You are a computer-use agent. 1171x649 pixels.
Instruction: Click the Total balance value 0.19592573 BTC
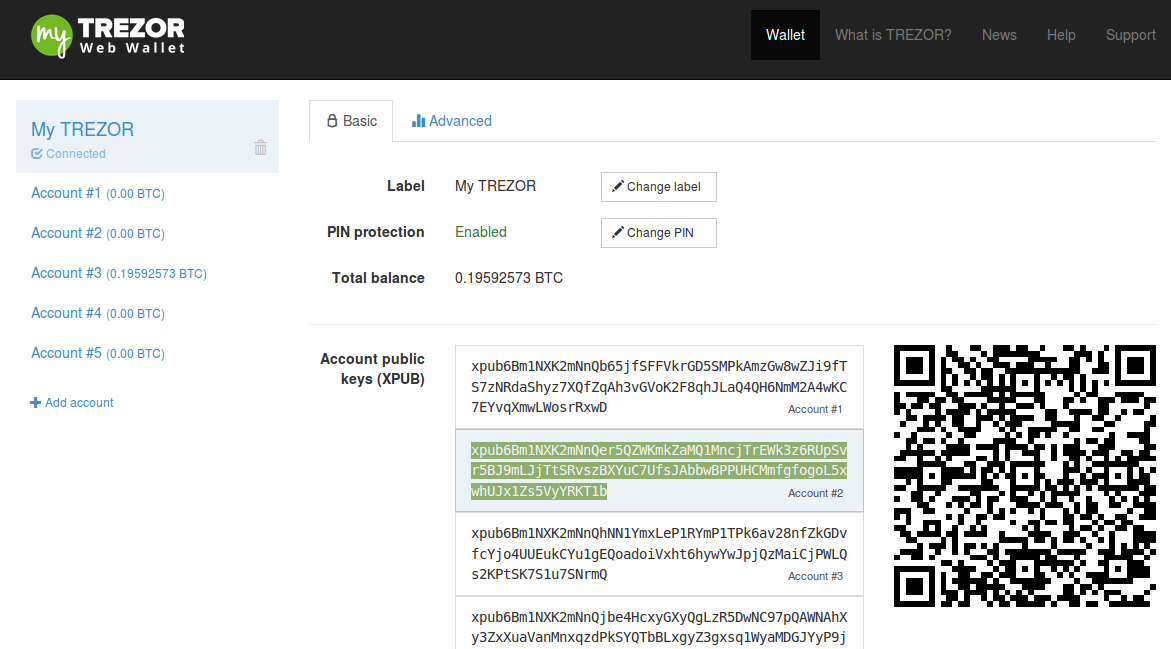click(x=509, y=278)
